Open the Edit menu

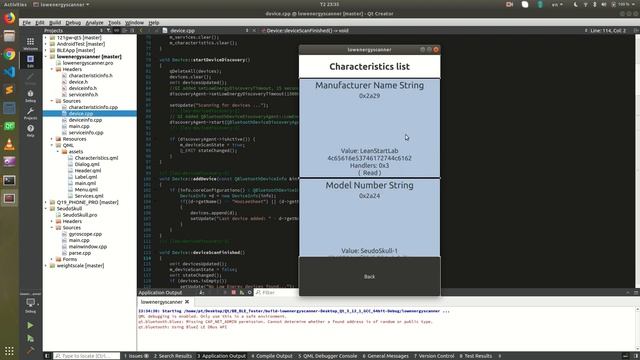pyautogui.click(x=40, y=23)
